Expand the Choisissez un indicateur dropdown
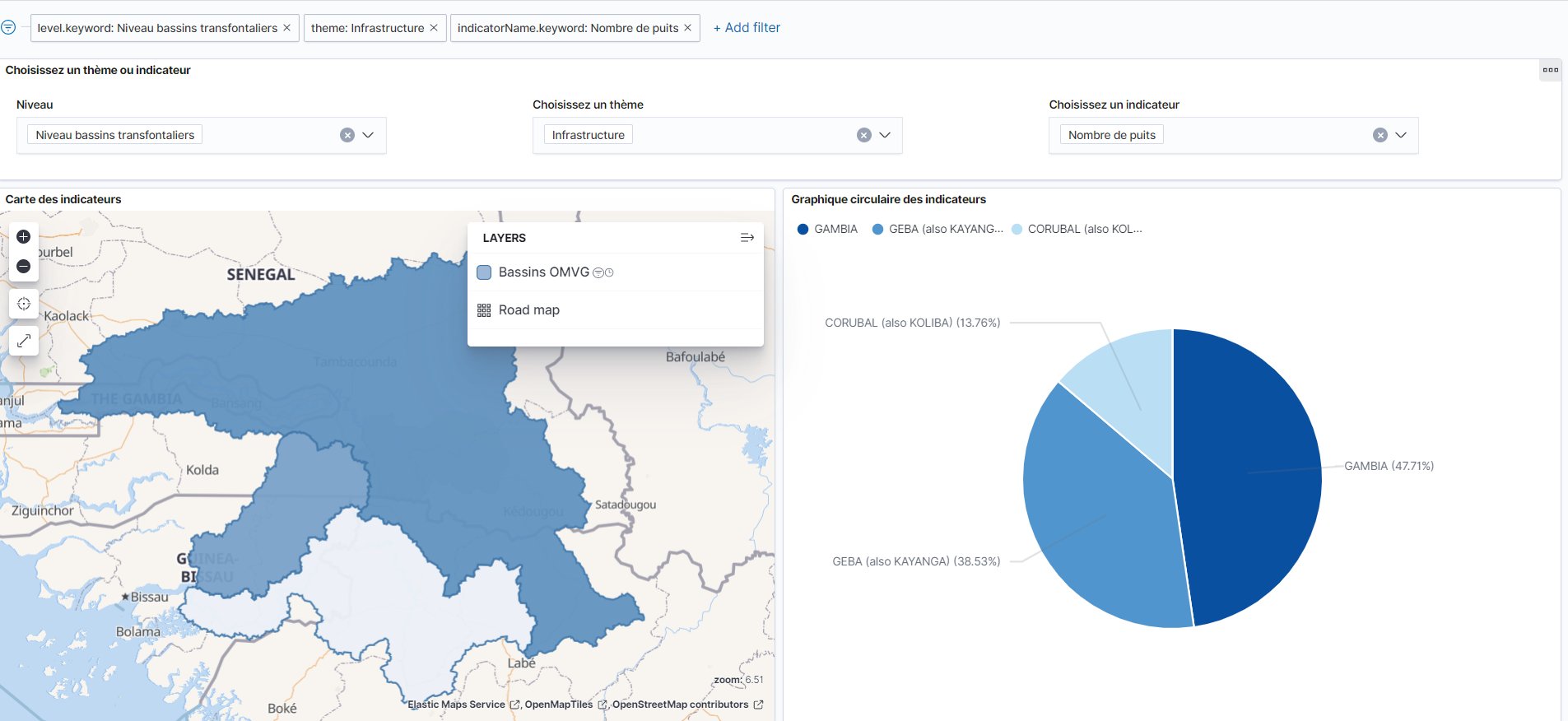This screenshot has height=721, width=1568. 1401,135
